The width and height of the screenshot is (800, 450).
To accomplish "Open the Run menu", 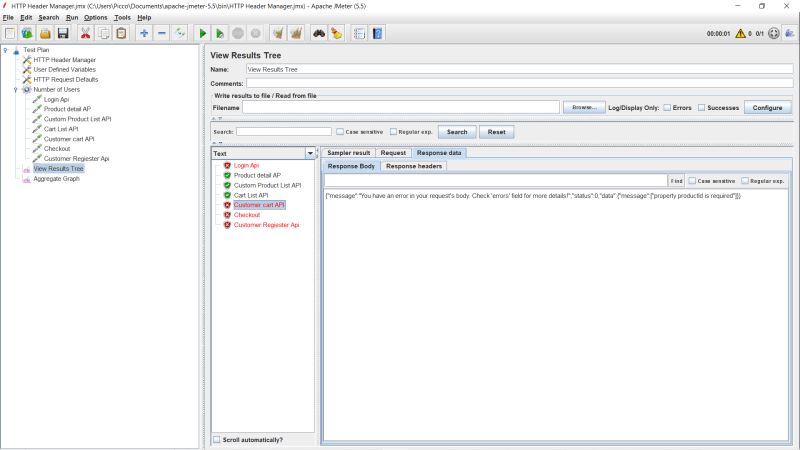I will pyautogui.click(x=72, y=17).
